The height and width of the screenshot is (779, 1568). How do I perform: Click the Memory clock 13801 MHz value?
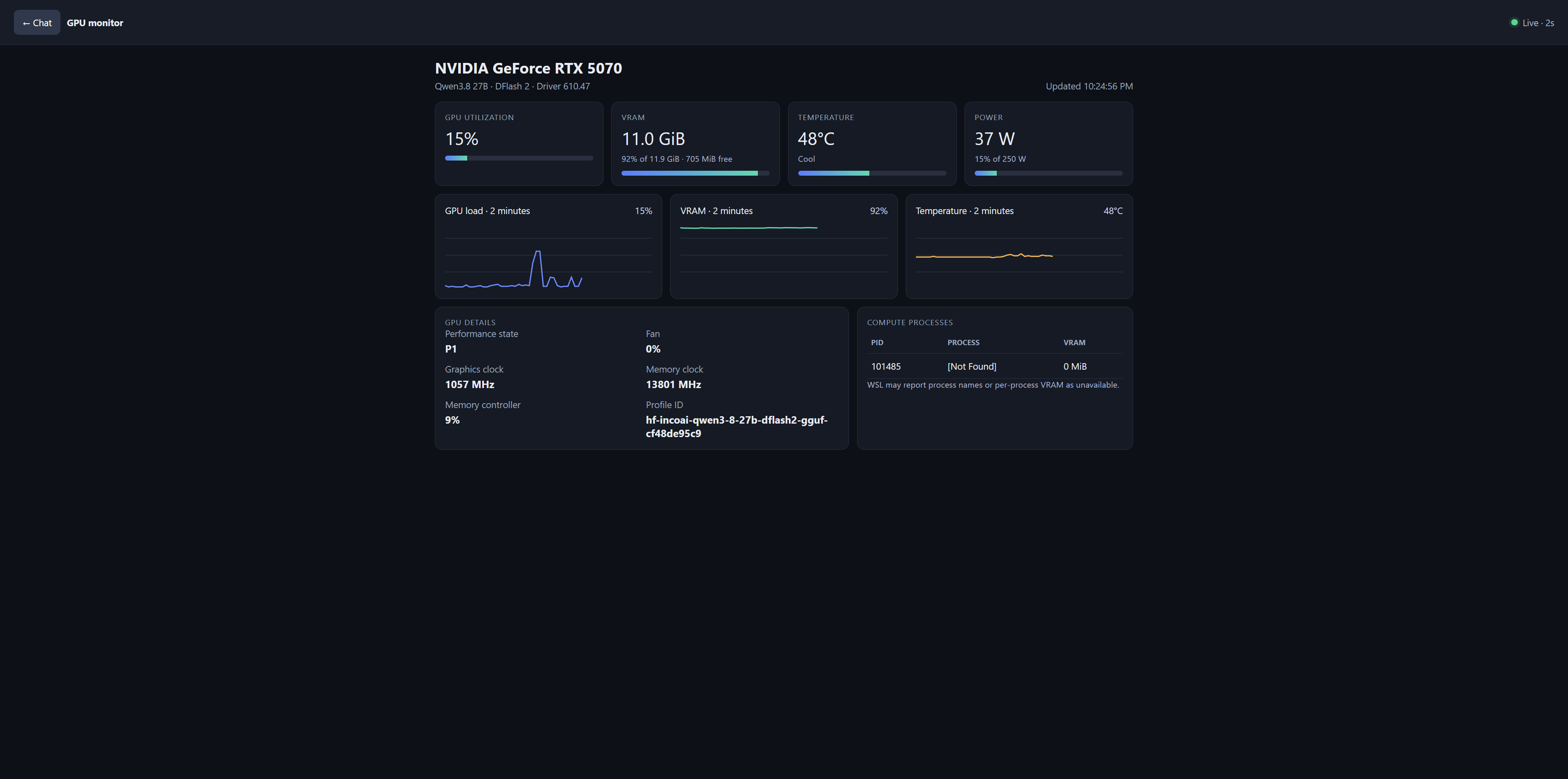(x=673, y=384)
